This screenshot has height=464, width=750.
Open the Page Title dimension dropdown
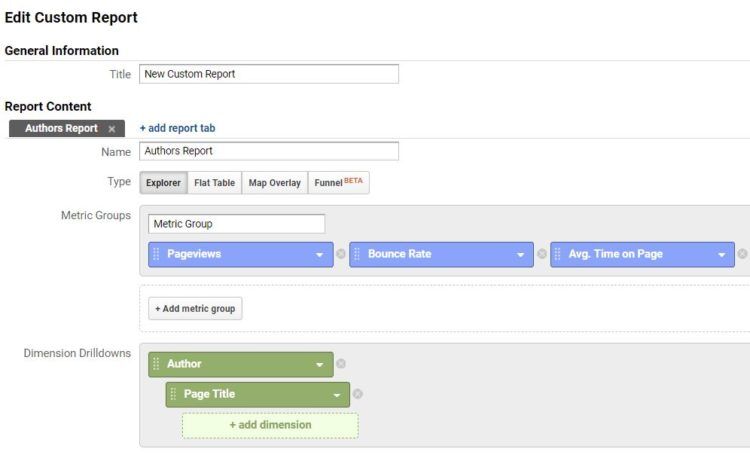337,395
